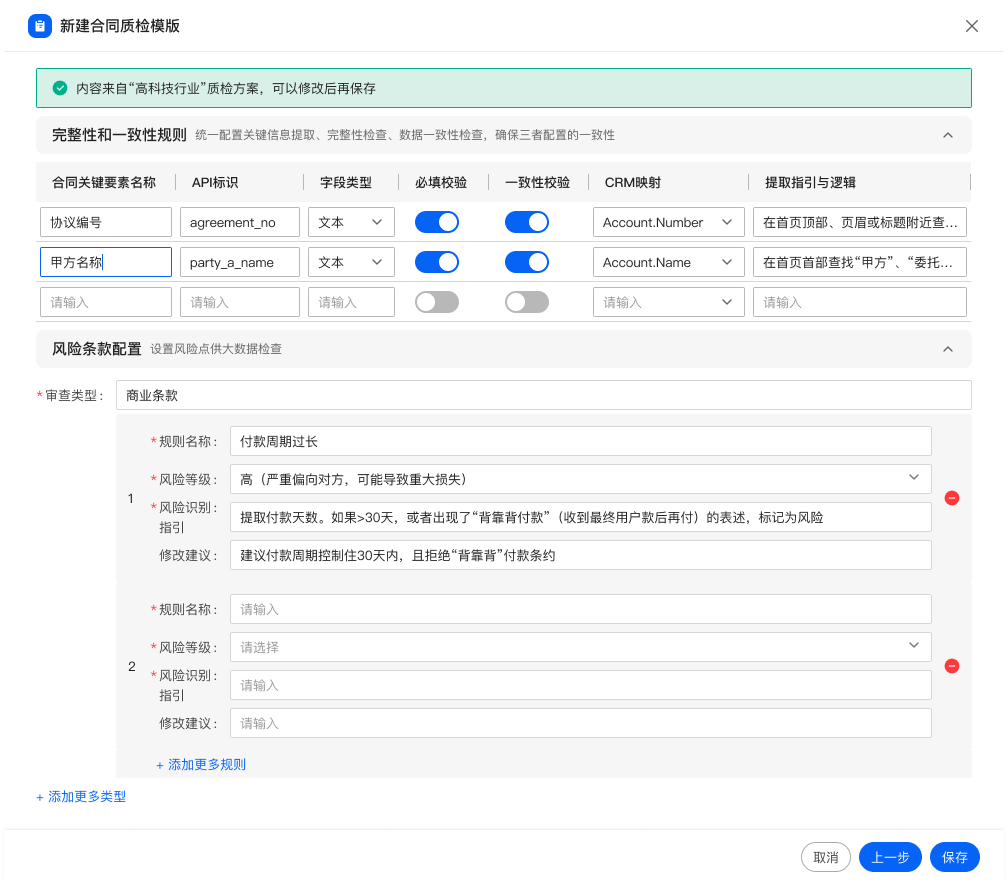Delete risk rule 1 with red minus icon
1008x886 pixels.
point(952,498)
